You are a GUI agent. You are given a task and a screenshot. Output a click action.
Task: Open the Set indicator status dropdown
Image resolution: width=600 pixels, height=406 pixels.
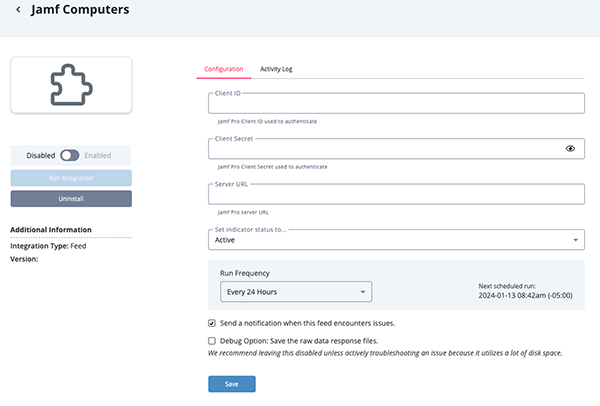click(396, 240)
